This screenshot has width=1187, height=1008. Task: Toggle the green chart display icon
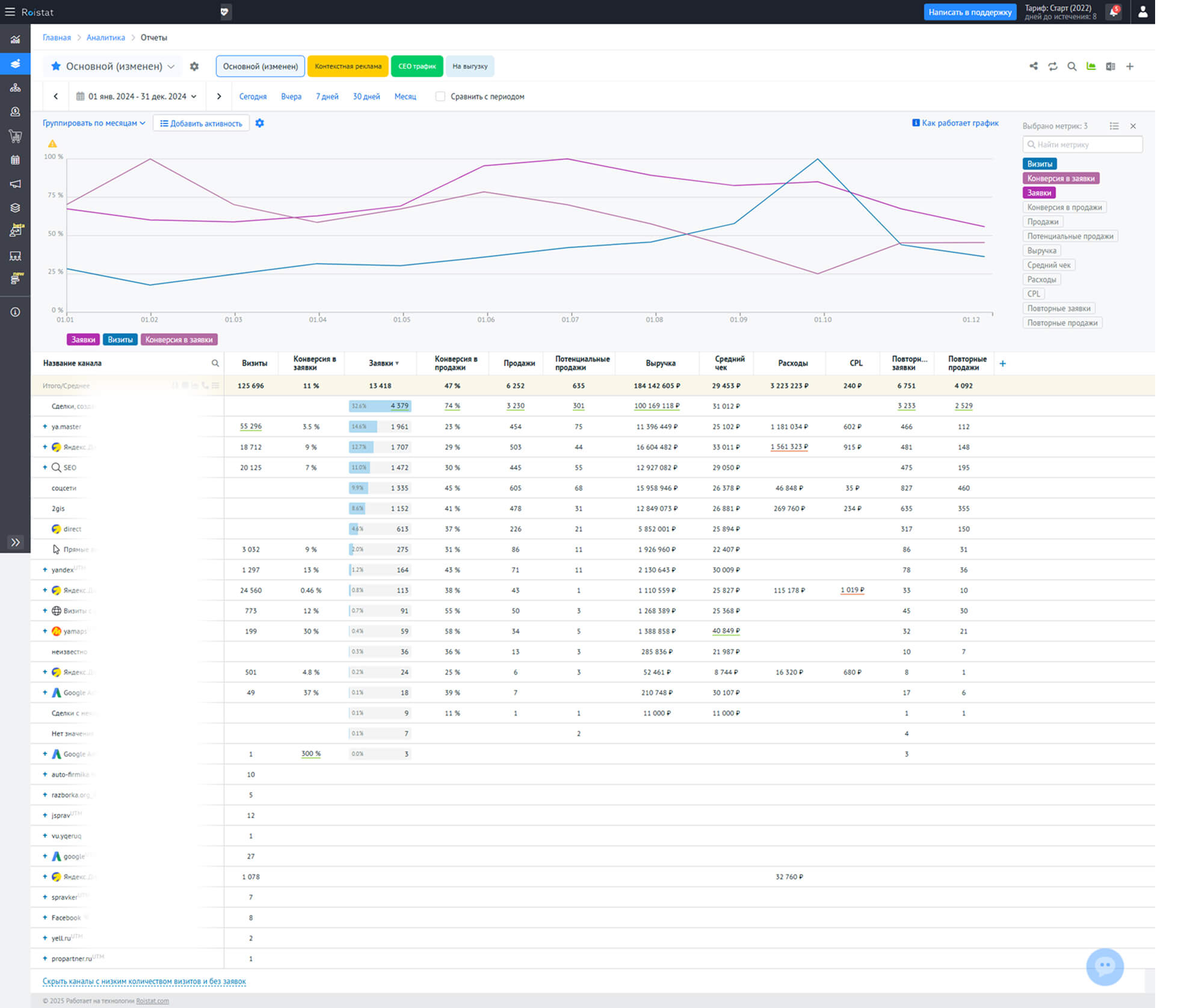click(1091, 66)
